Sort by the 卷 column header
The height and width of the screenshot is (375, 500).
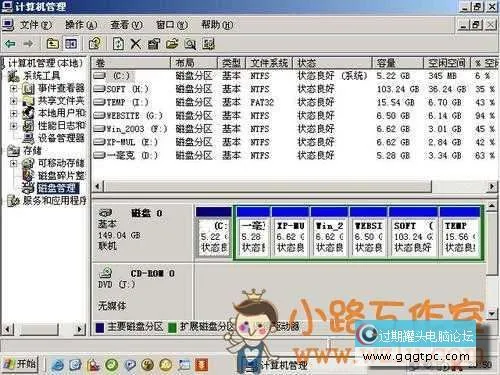131,63
